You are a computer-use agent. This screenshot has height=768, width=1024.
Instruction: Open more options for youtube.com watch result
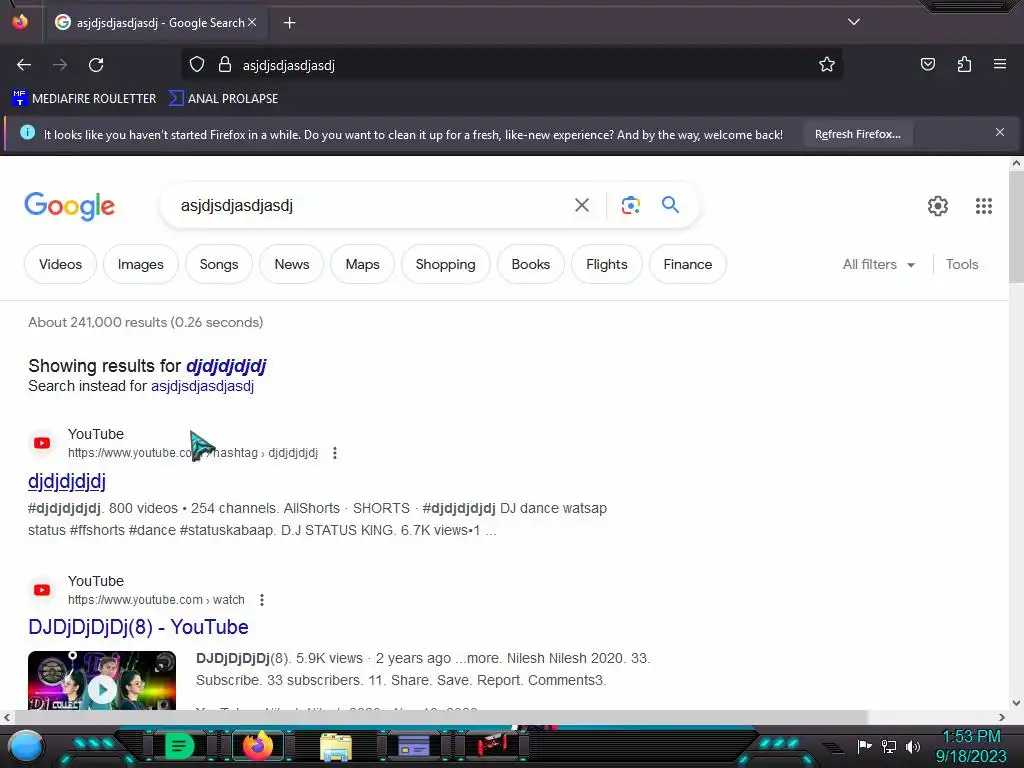pos(261,600)
